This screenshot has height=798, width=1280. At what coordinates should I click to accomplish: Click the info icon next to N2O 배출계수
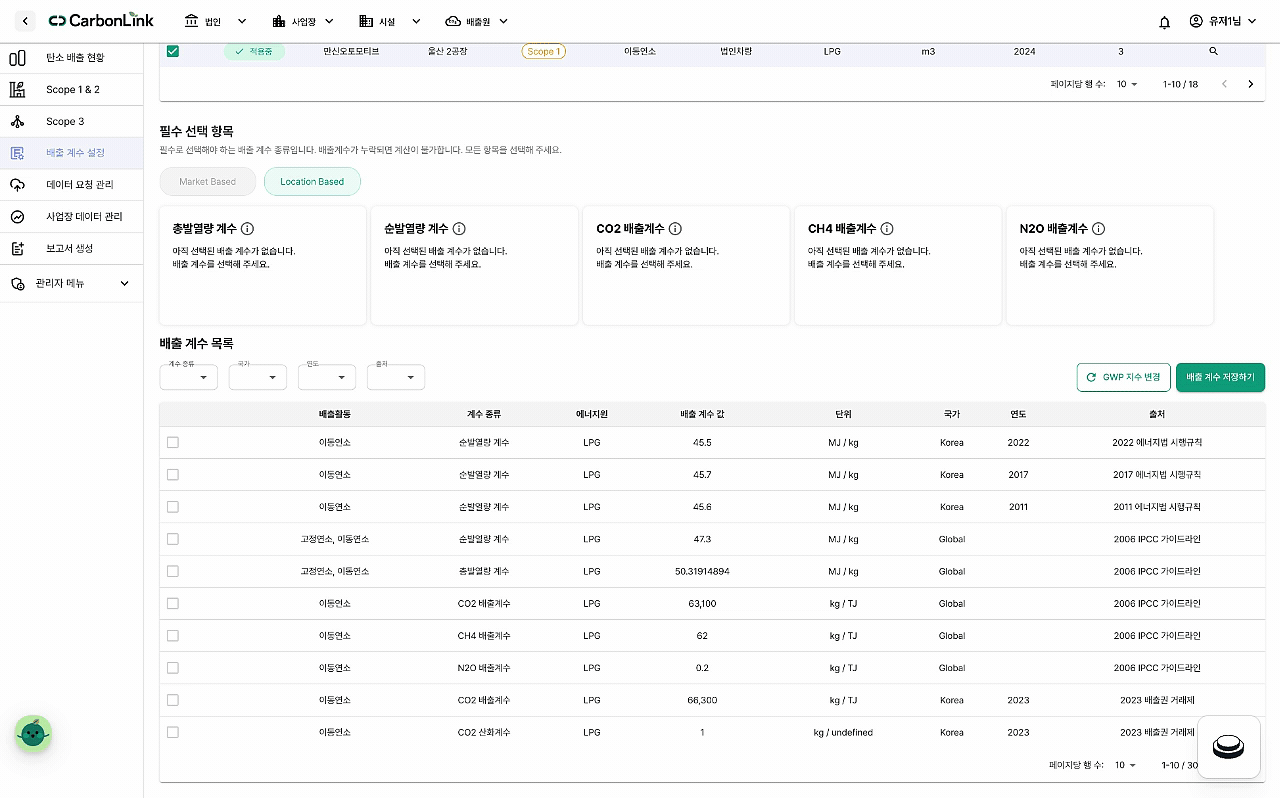click(1098, 228)
